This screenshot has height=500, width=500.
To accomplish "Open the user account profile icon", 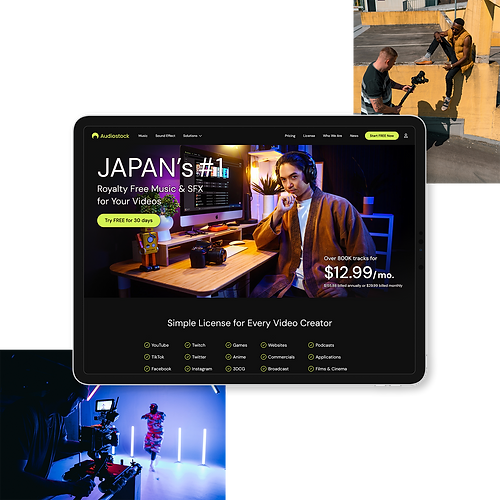I will (406, 136).
